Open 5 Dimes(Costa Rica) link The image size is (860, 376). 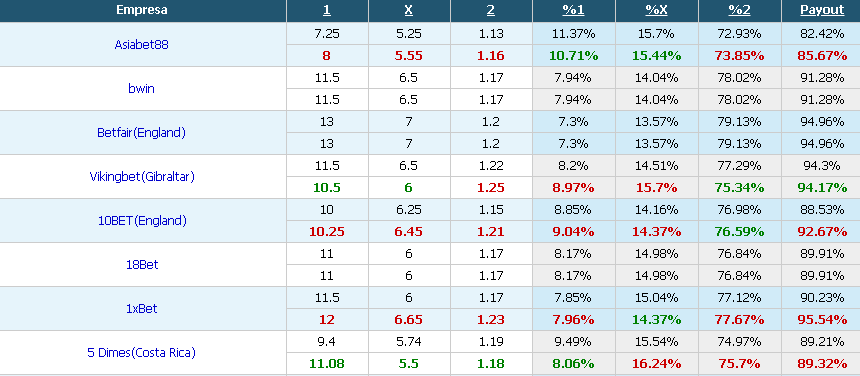point(142,352)
